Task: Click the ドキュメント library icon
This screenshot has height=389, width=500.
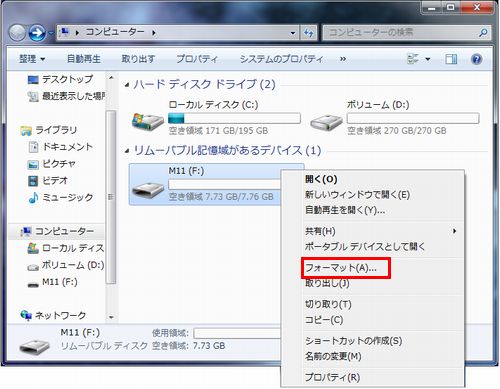Action: (33, 147)
